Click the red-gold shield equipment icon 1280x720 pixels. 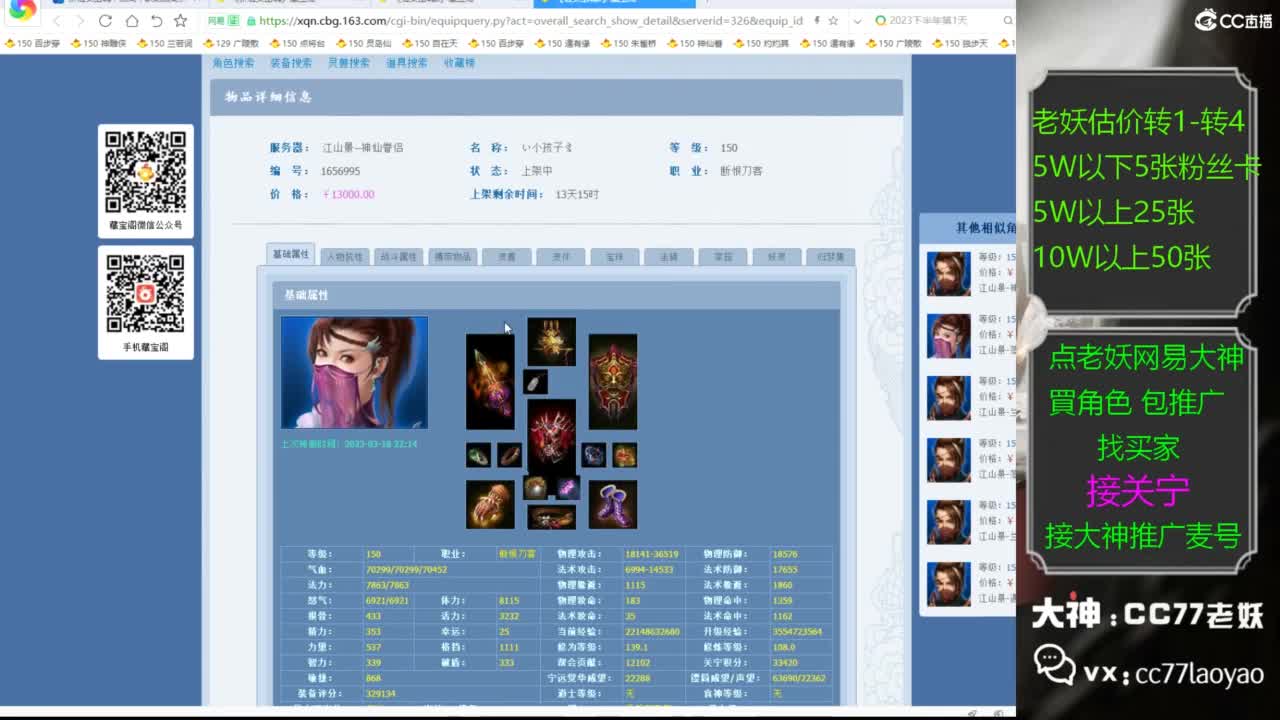tap(613, 382)
